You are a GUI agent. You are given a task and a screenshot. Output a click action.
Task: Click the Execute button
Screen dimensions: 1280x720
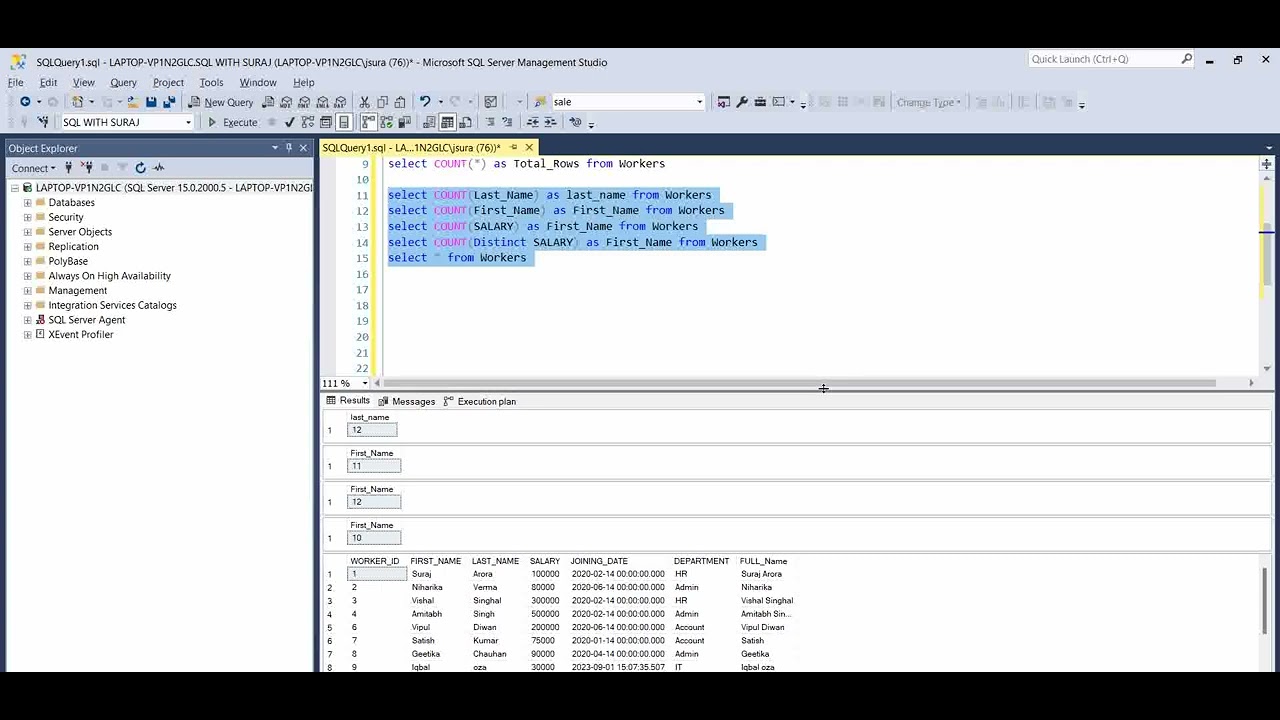(232, 122)
